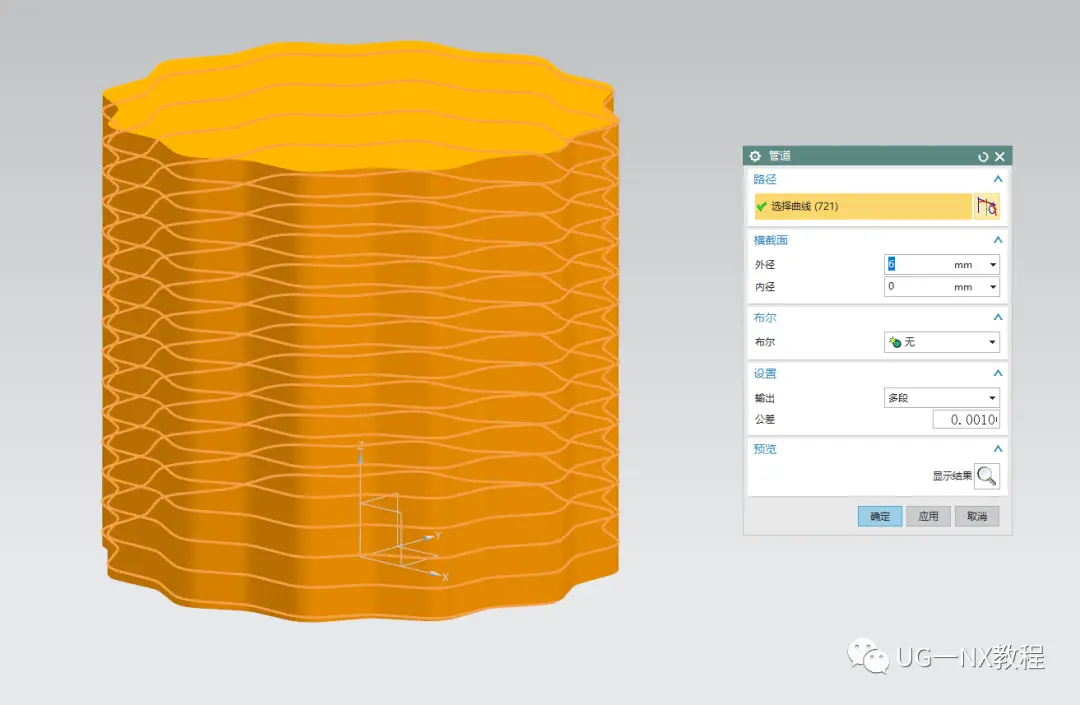Collapse the 设置 section

pos(997,373)
